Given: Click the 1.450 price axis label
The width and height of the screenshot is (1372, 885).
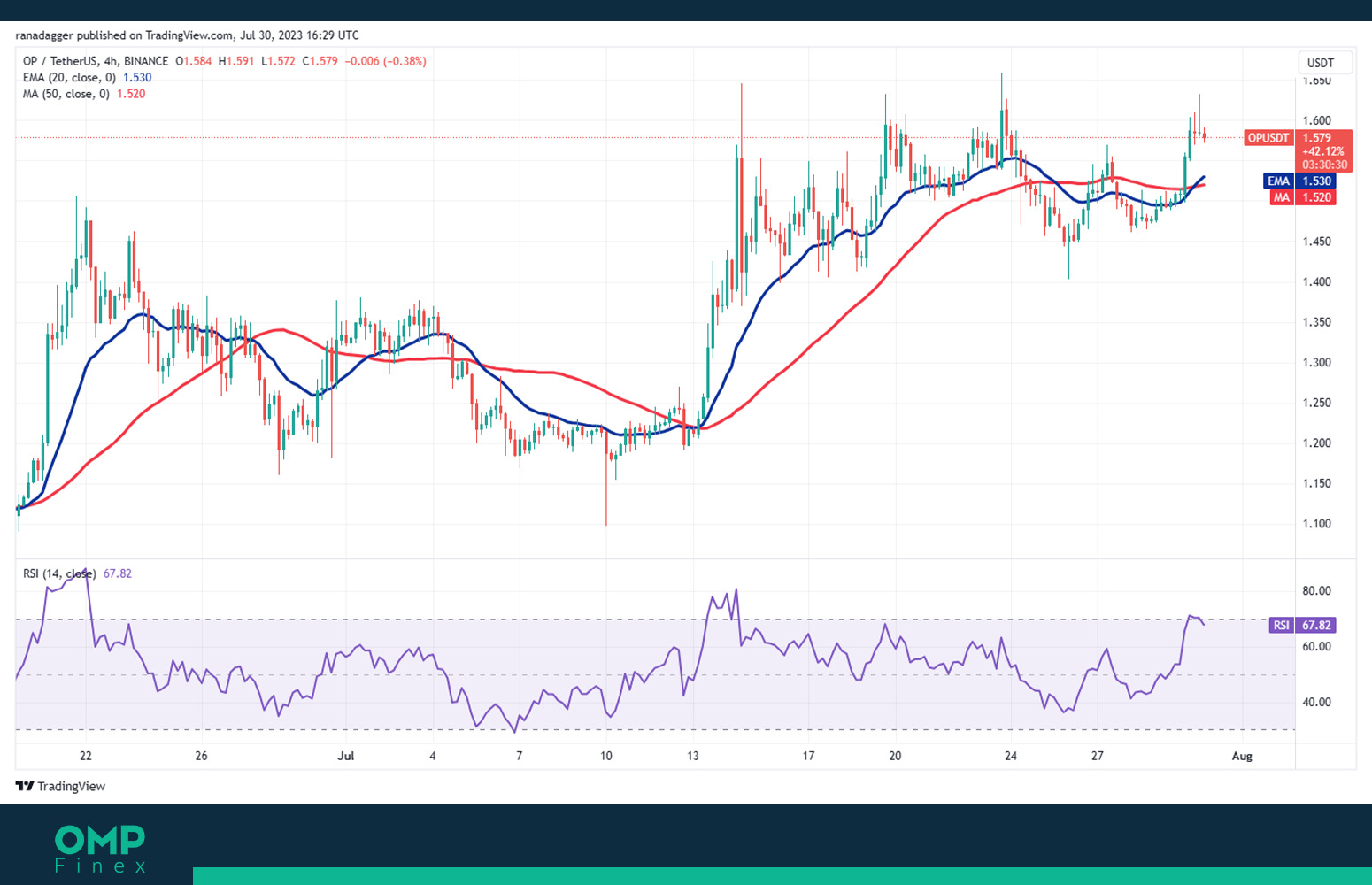Looking at the screenshot, I should coord(1316,242).
